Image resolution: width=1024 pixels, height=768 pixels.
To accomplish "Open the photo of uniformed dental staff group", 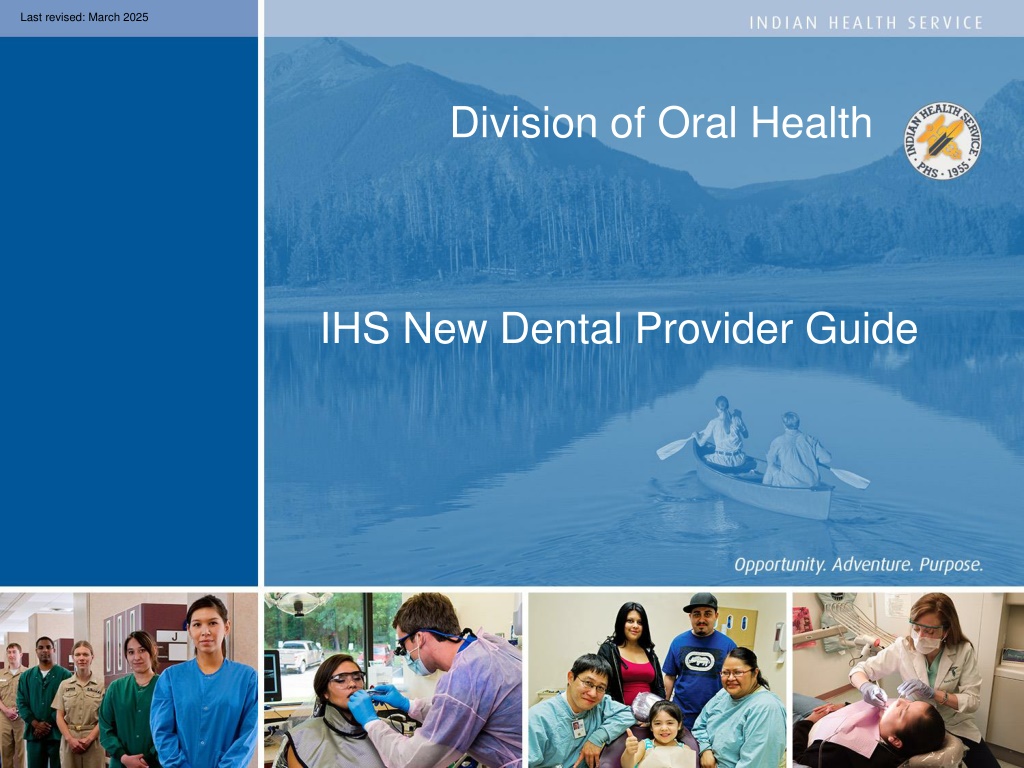I will (129, 680).
